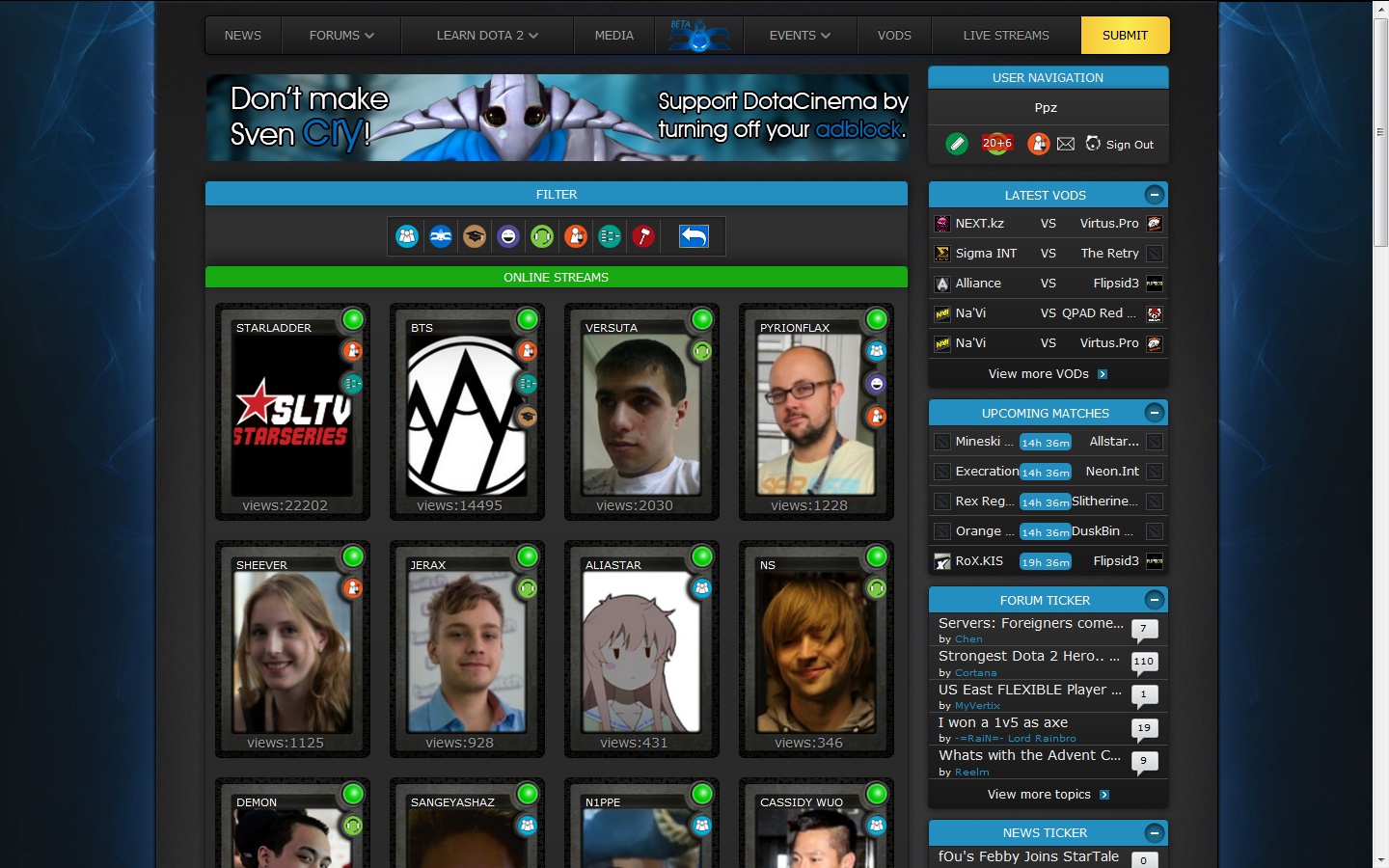Image resolution: width=1389 pixels, height=868 pixels.
Task: Click the red hammer filter icon
Action: click(643, 236)
